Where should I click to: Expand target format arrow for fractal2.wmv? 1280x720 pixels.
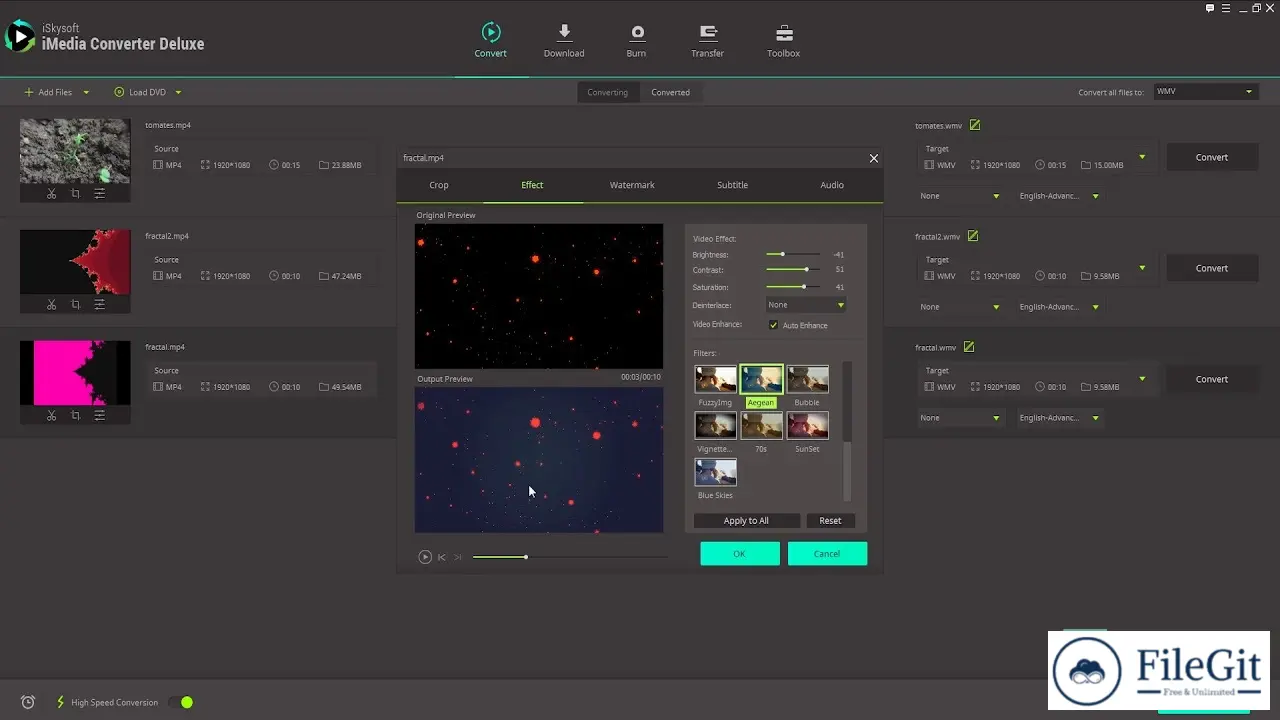click(x=1143, y=268)
